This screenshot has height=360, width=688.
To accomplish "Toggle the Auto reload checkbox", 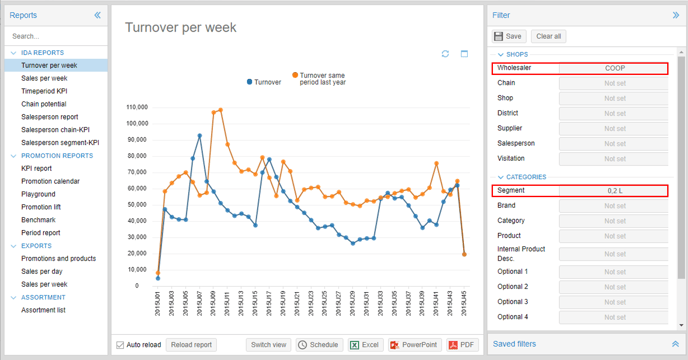I will click(x=120, y=345).
